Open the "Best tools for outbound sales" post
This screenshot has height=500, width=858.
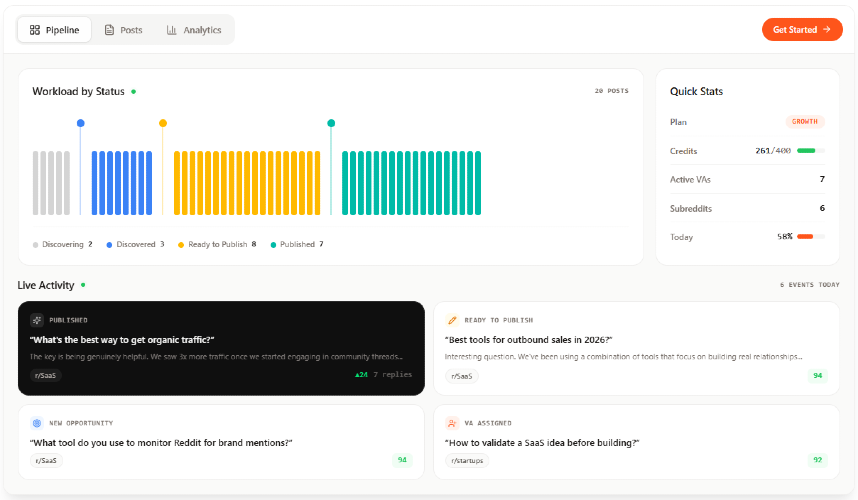pyautogui.click(x=528, y=340)
